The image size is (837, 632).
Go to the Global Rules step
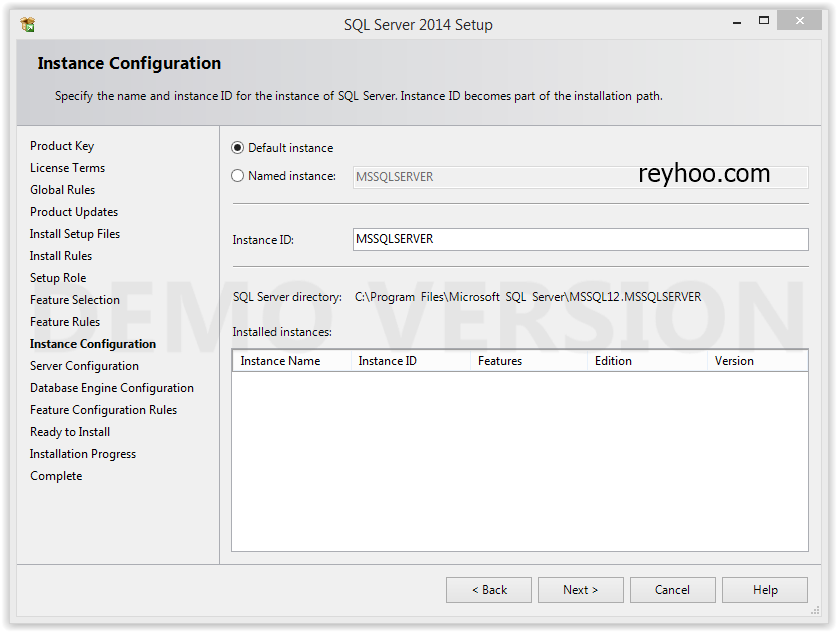pos(62,189)
